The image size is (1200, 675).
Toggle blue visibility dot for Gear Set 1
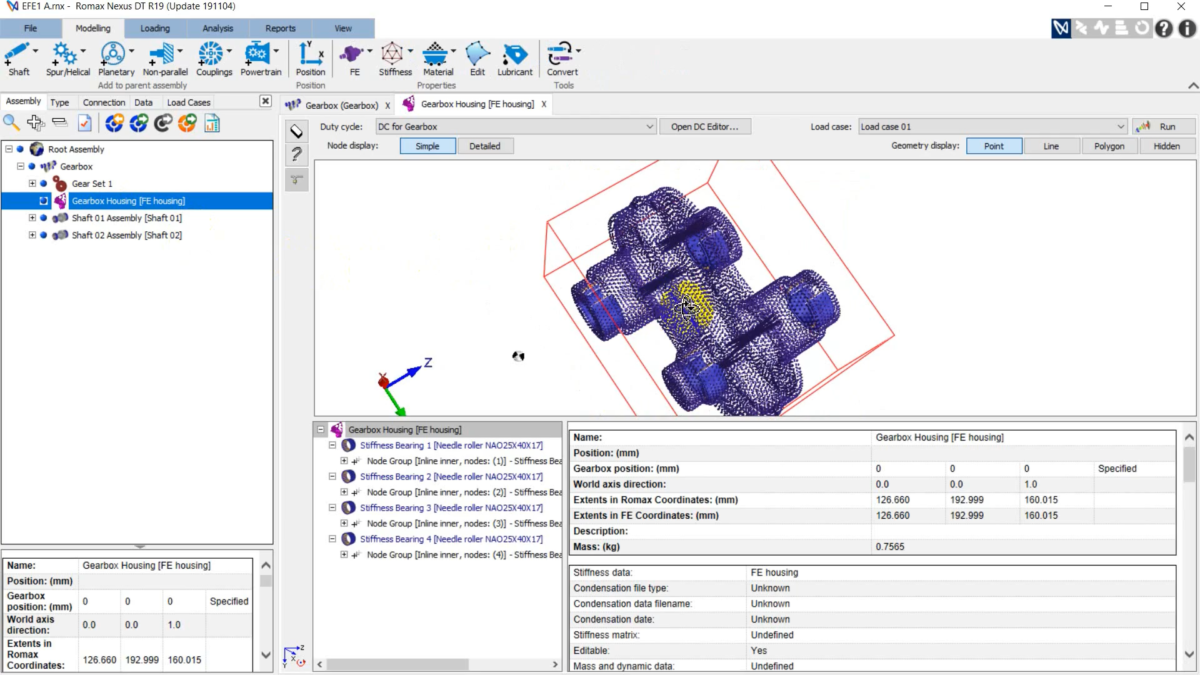tap(43, 184)
